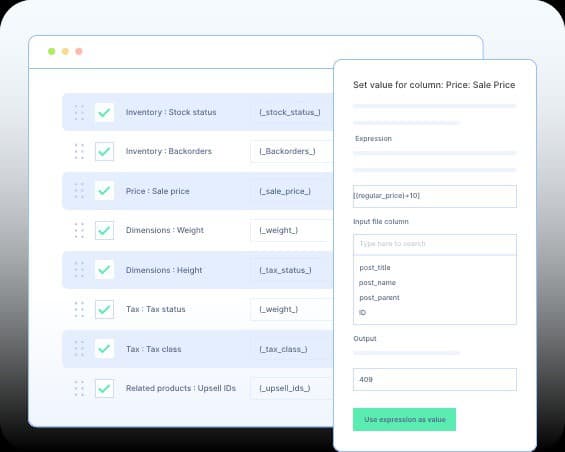Click the Tax : Tax status label
565x452 pixels.
[156, 309]
